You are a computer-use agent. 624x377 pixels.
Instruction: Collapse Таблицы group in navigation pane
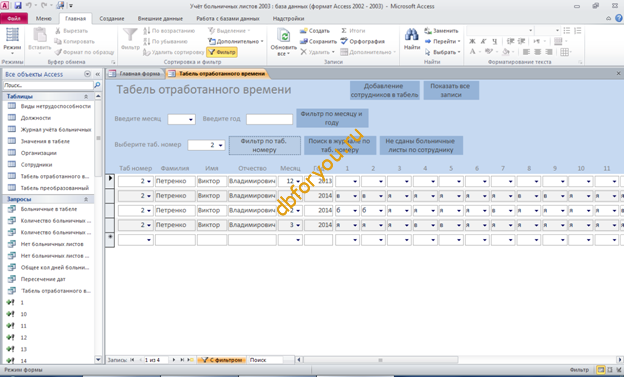86,96
